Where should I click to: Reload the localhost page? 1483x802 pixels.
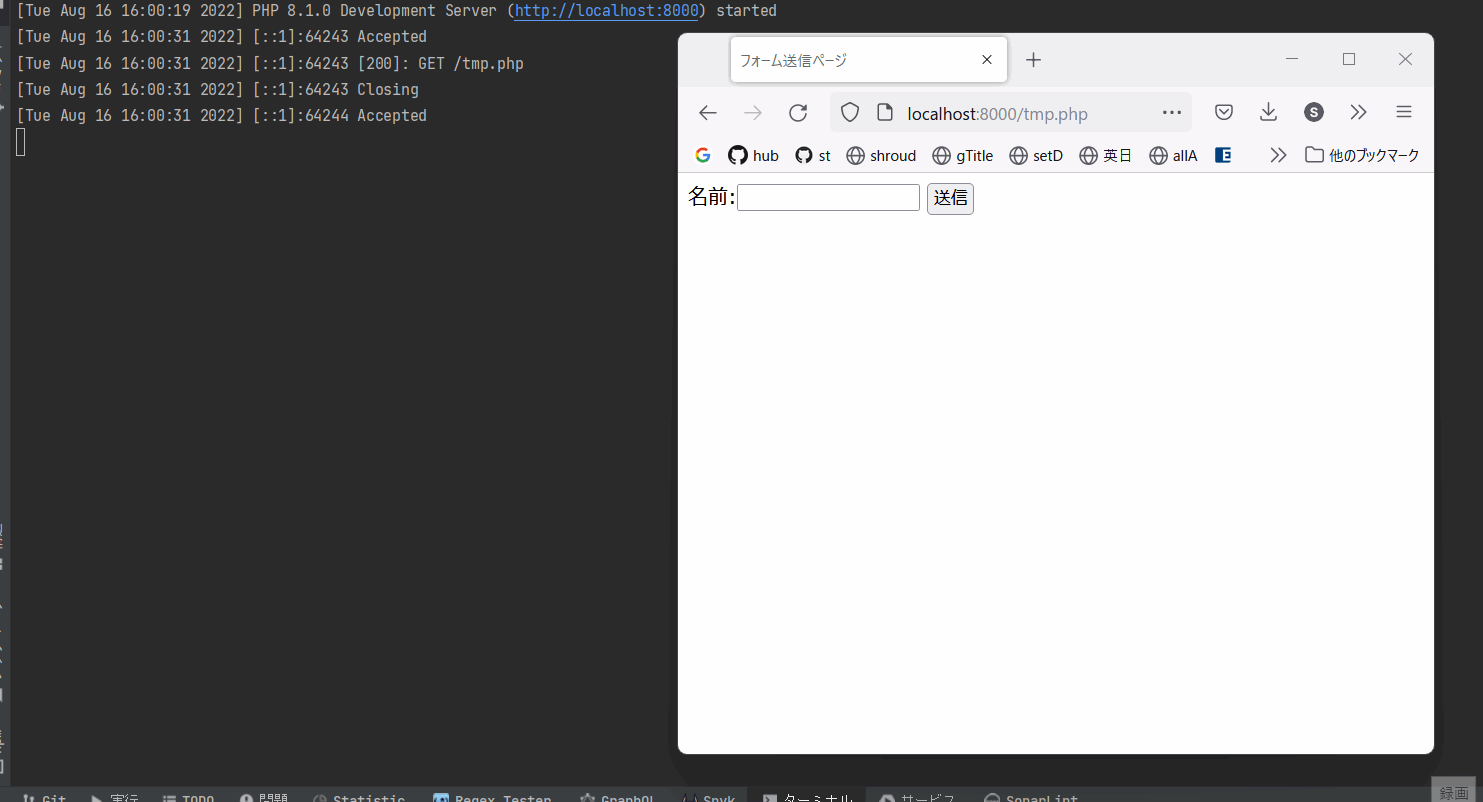point(798,113)
